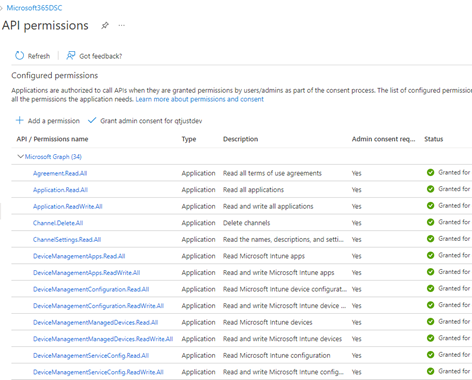Click granted status icon for DeviceManagementManagedDevices.ReadWrite.All
Image resolution: width=472 pixels, height=380 pixels.
430,338
